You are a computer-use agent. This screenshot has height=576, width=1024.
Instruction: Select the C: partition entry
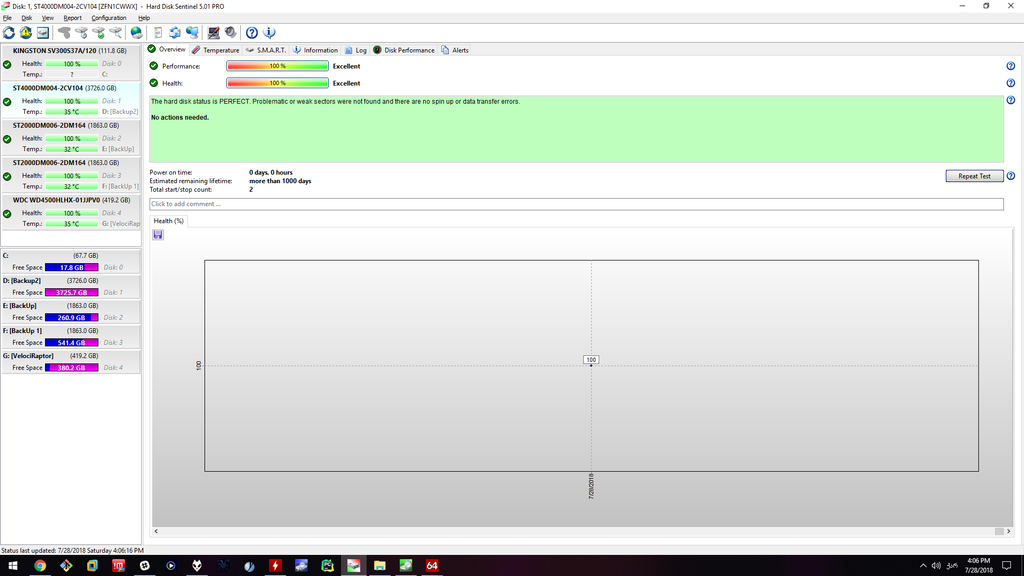click(71, 261)
